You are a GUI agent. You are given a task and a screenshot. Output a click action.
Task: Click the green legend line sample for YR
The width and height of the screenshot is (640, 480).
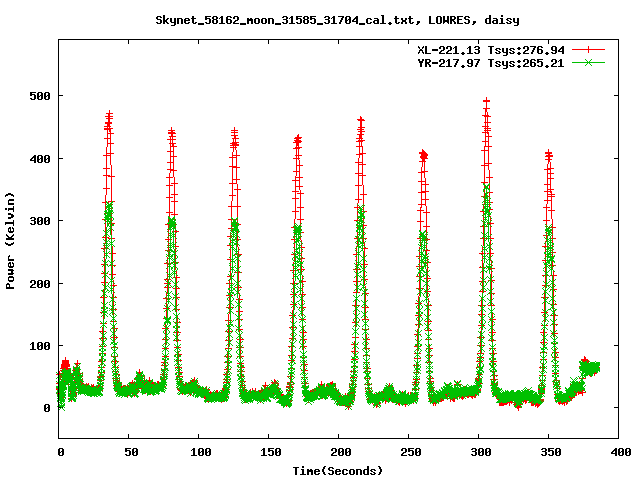pos(588,63)
